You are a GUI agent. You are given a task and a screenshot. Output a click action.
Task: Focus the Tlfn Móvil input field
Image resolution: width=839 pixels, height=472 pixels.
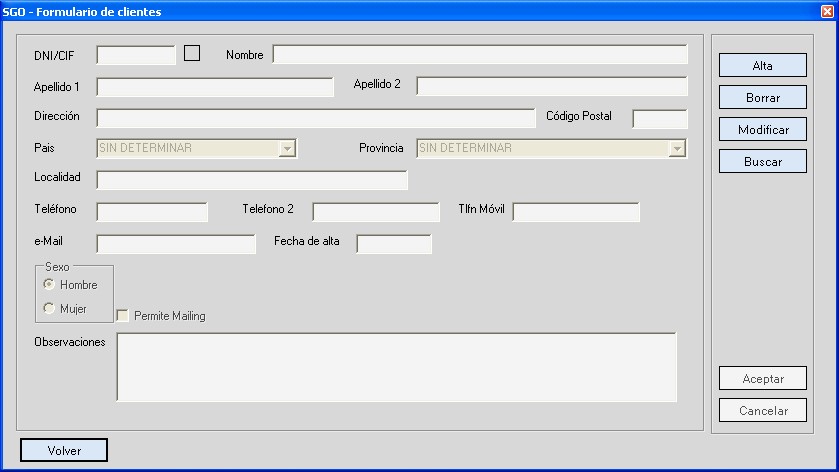[x=576, y=212]
